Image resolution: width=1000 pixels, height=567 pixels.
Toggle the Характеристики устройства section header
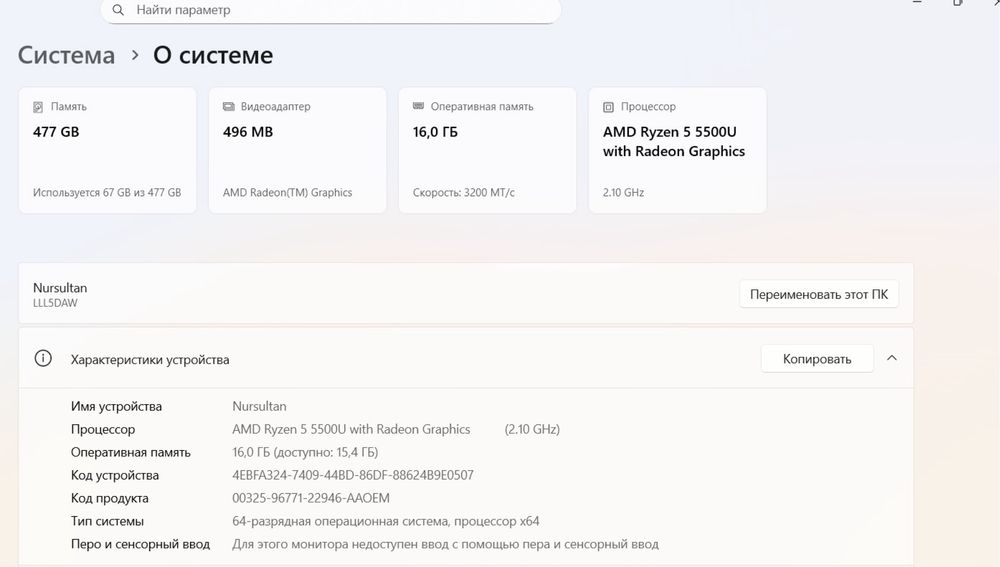[x=150, y=359]
